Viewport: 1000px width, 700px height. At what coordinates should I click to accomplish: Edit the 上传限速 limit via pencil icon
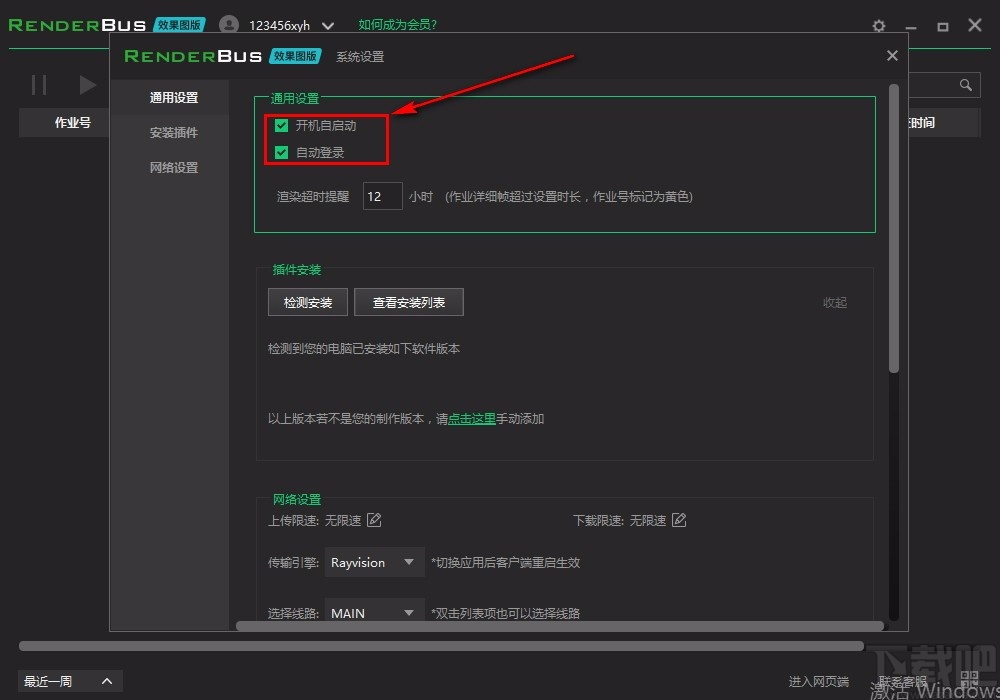[x=374, y=520]
